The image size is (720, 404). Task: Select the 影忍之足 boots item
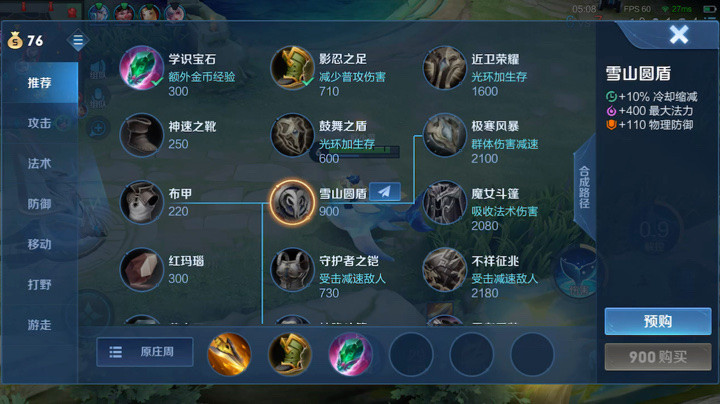click(292, 68)
